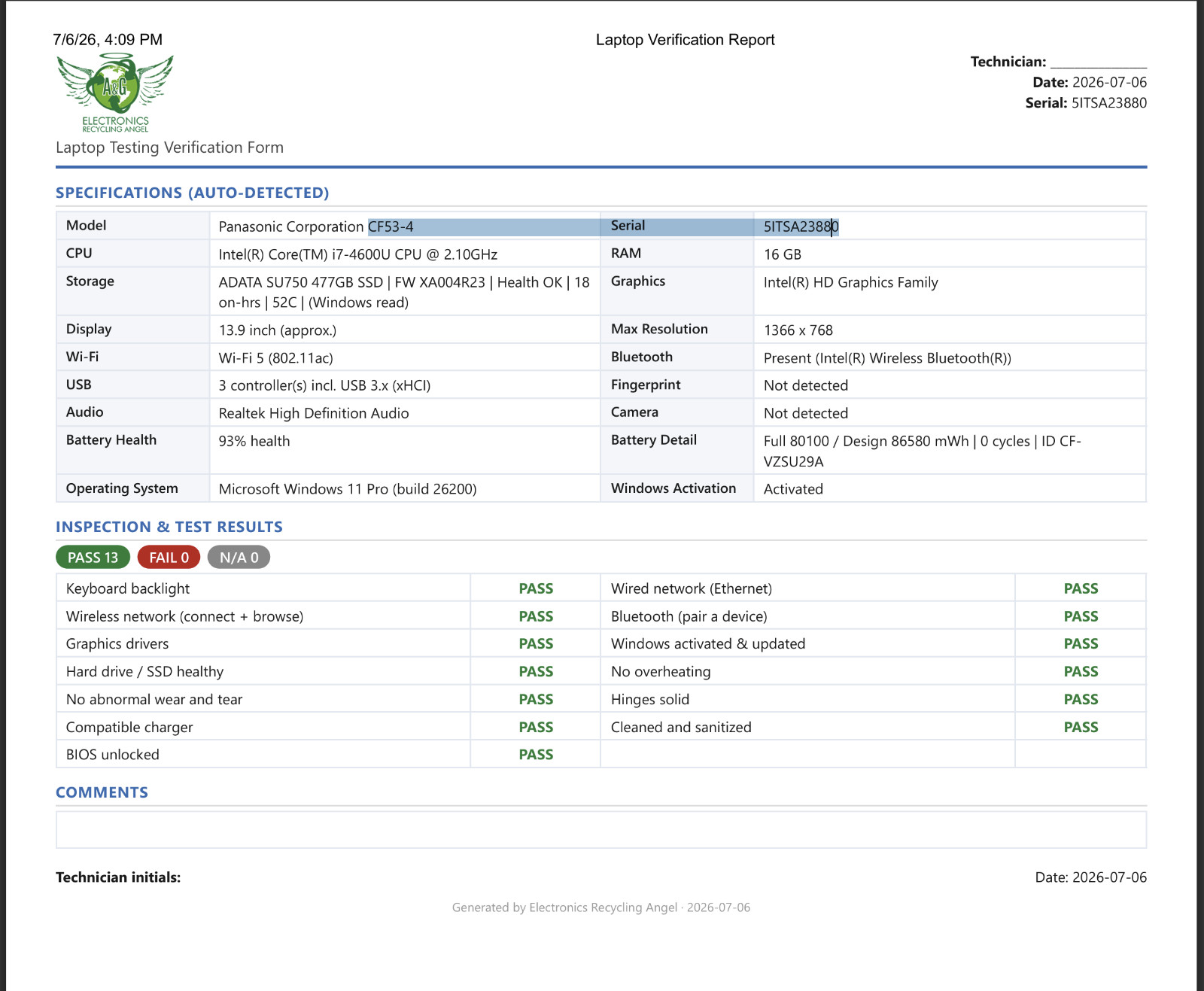The image size is (1204, 991).
Task: Click the 'Hinges solid' test name
Action: click(650, 700)
